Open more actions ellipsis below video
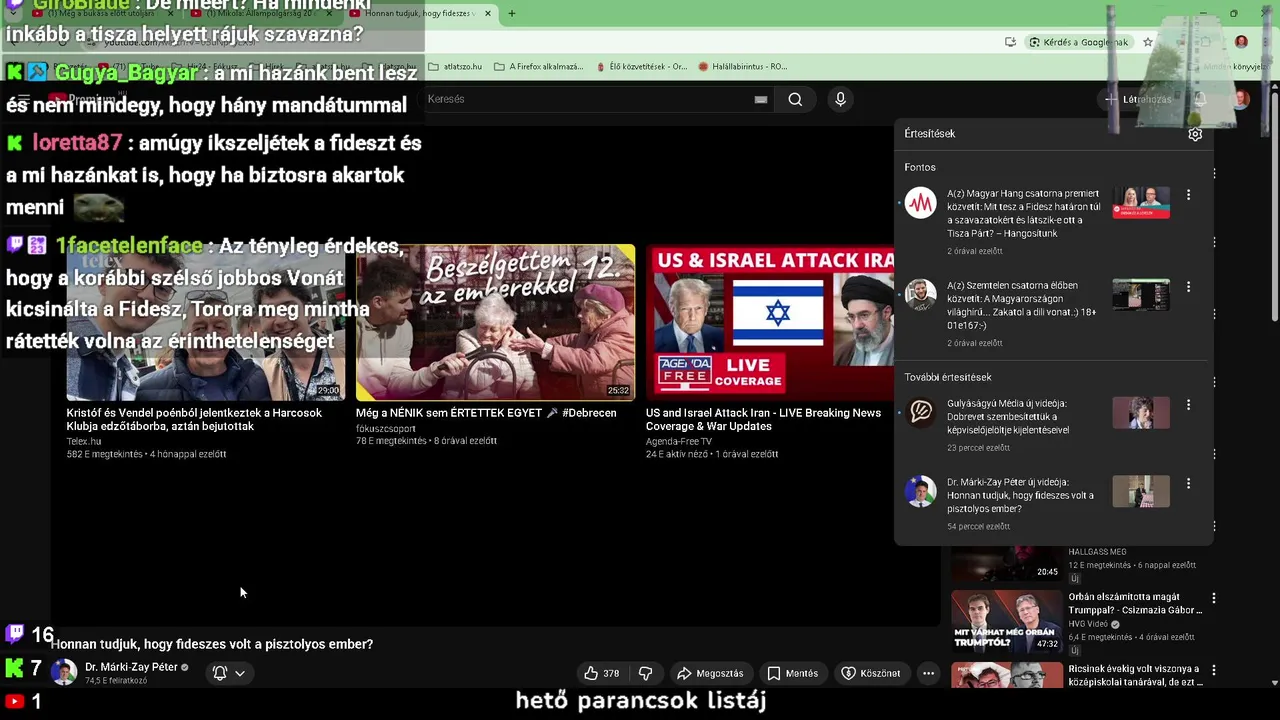Screen dimensions: 1280x720 click(928, 673)
